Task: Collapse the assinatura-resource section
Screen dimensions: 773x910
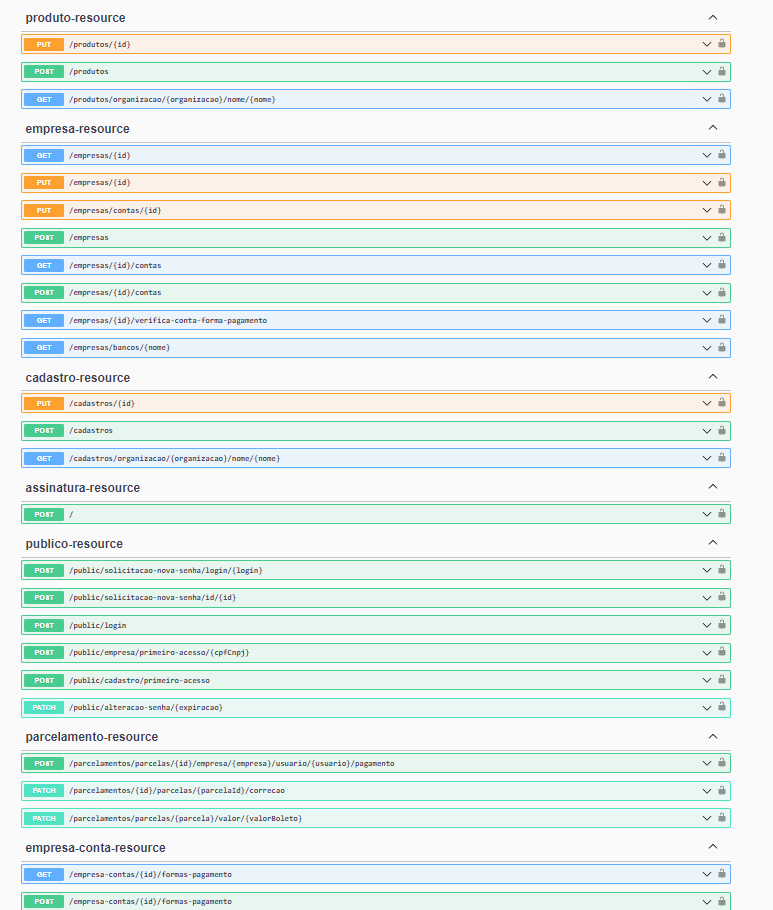Action: (x=713, y=486)
